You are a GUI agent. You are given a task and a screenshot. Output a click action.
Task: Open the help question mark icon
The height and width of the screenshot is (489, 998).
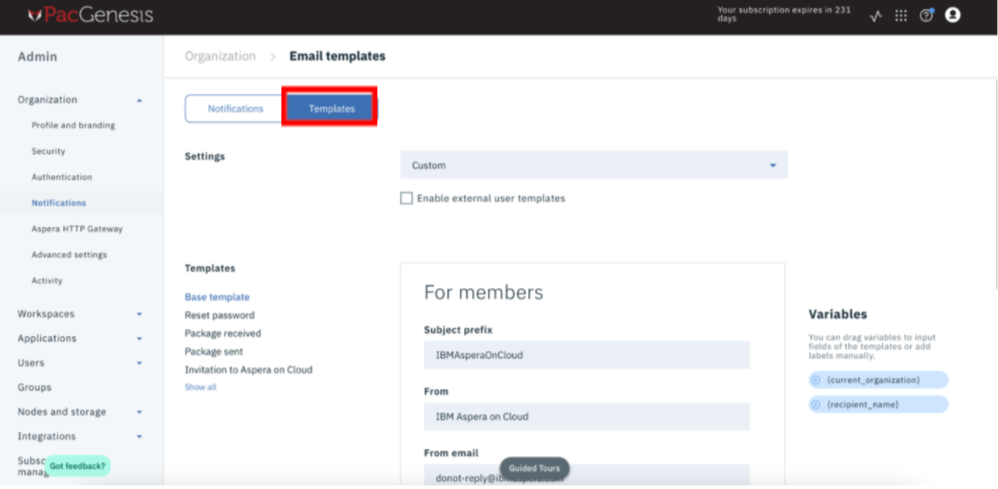tap(926, 16)
